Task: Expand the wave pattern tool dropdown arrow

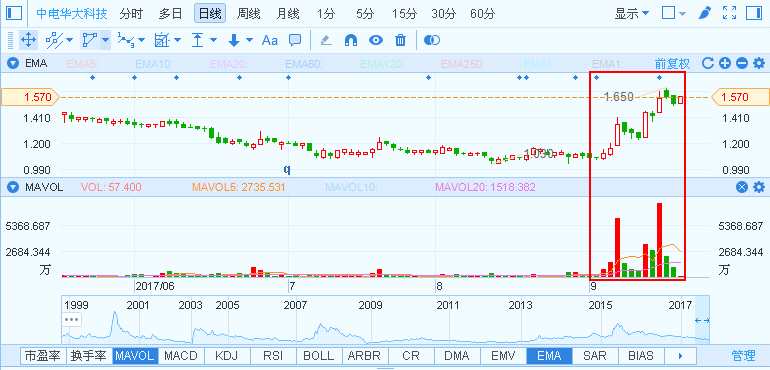Action: coord(141,40)
